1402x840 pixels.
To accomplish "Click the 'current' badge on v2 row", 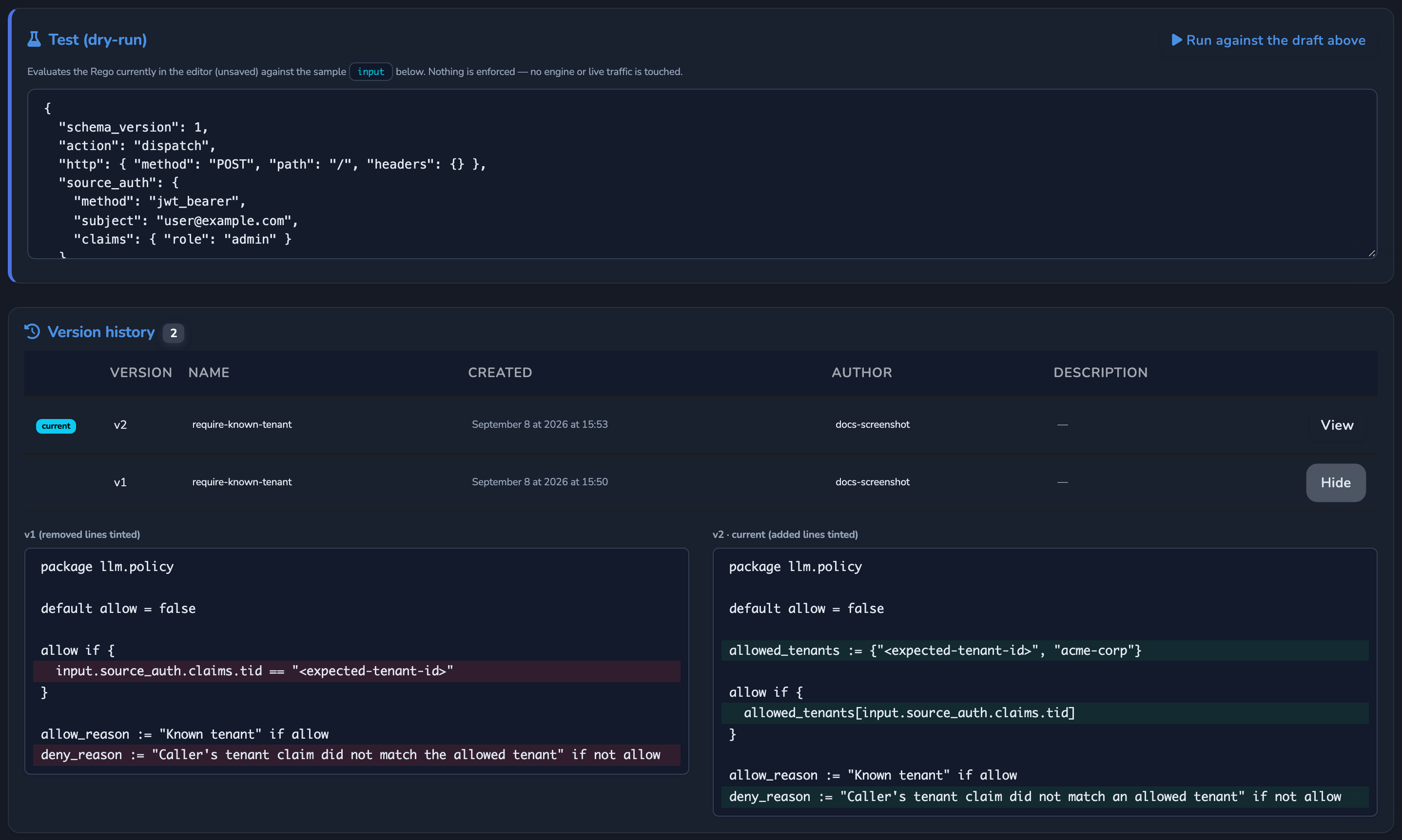I will [56, 426].
